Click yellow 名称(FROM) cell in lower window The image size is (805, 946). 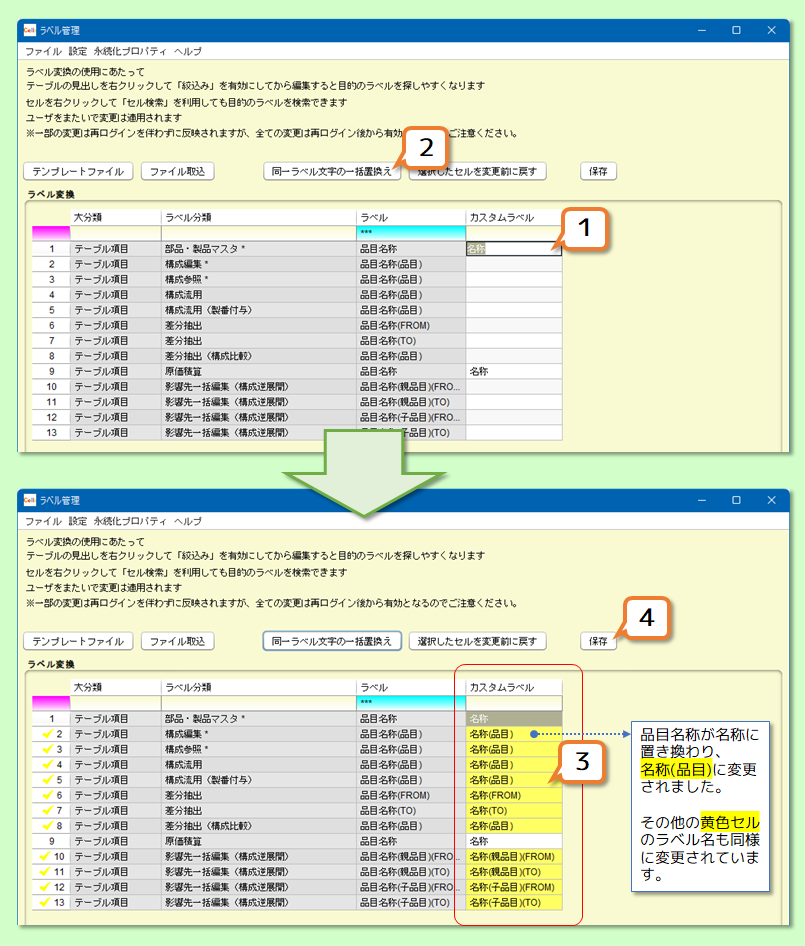click(x=514, y=795)
